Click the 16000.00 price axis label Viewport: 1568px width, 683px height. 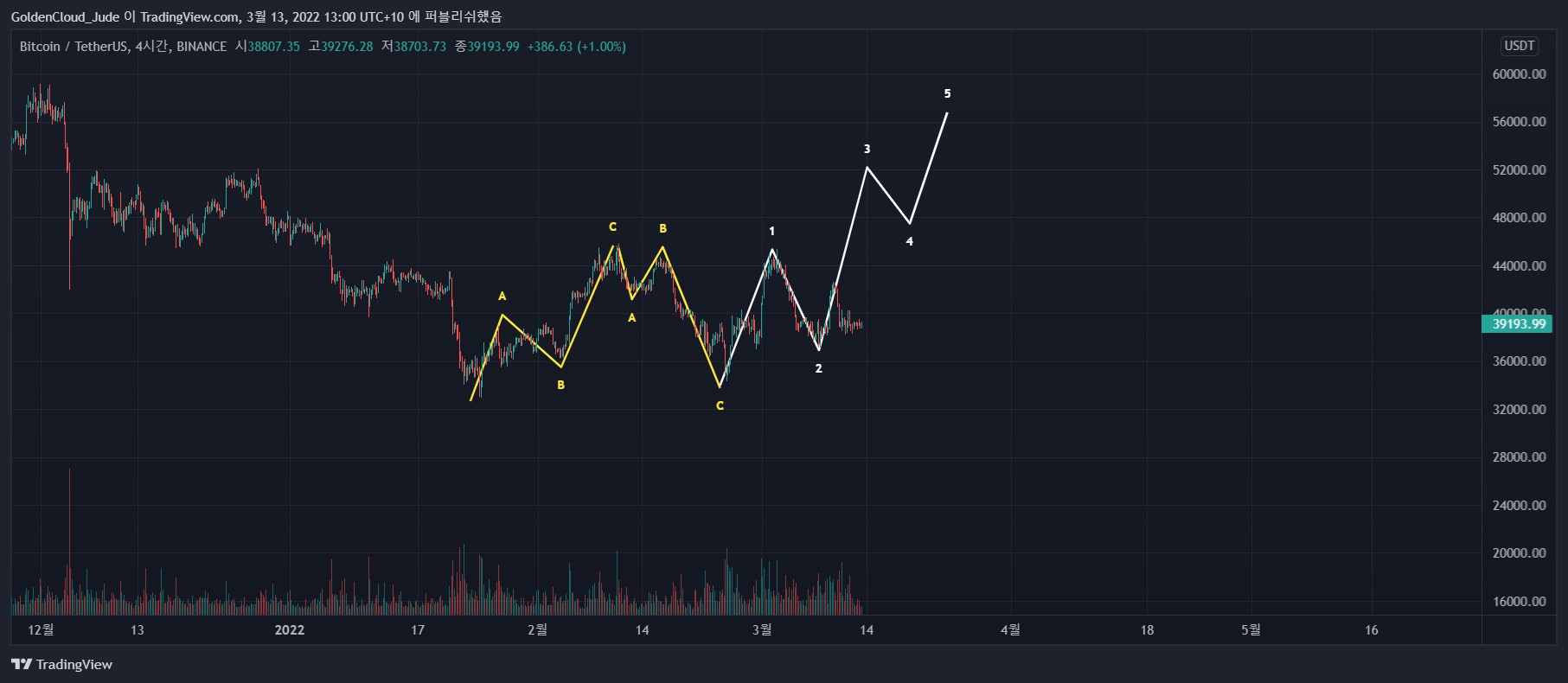1519,602
